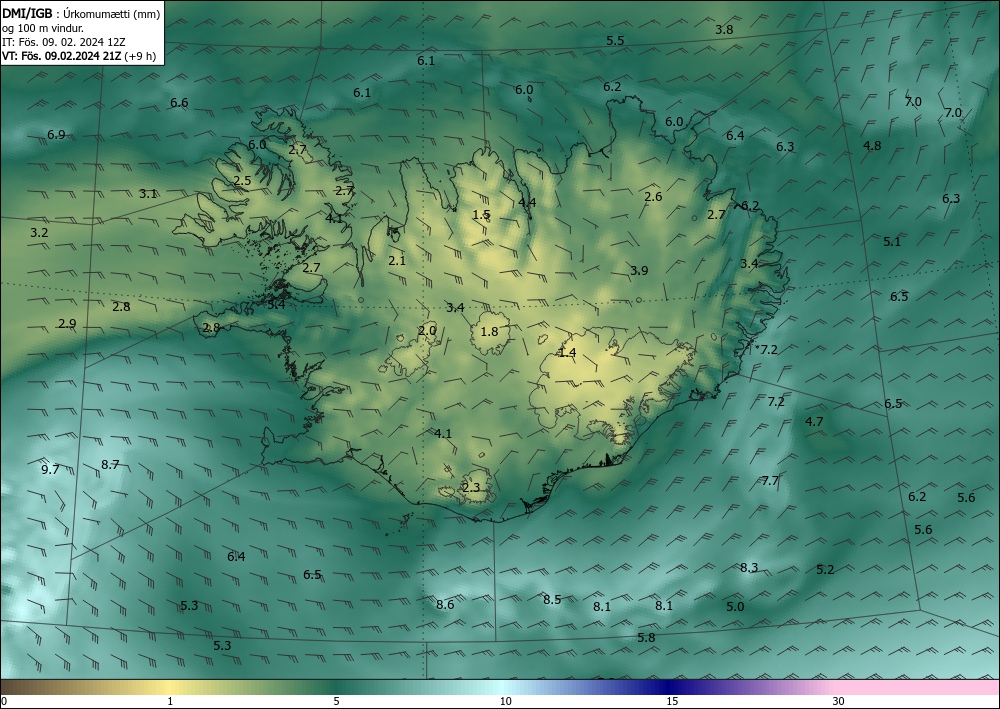Click the map value '6.6'
This screenshot has height=709, width=1000.
[x=179, y=103]
